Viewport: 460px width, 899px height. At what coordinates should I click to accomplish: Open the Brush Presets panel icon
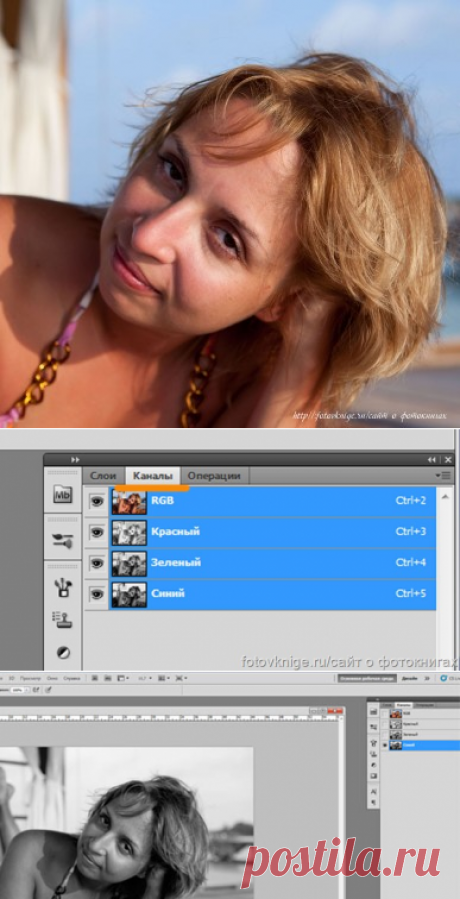tap(63, 540)
